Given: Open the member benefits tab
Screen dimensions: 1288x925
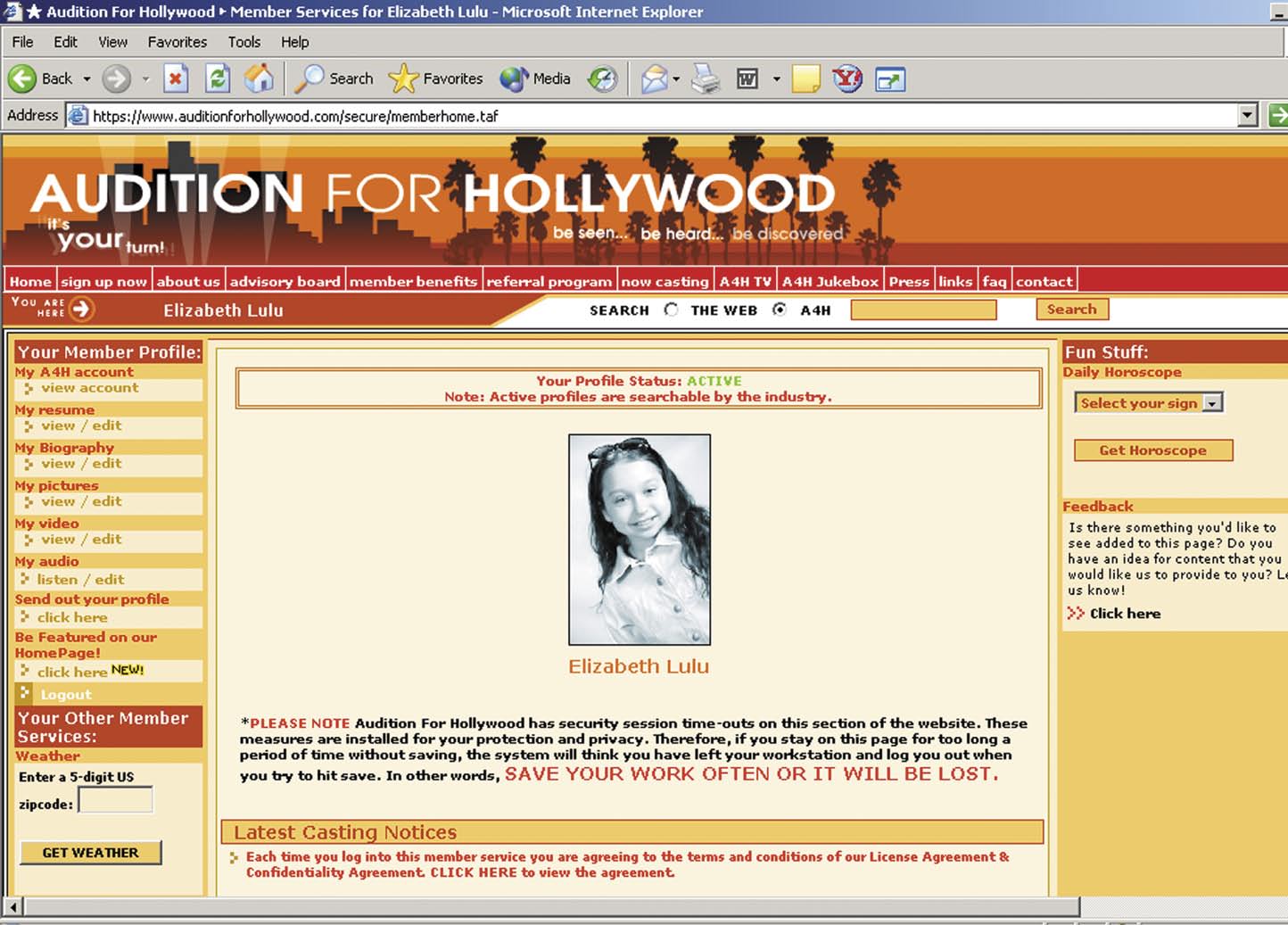Looking at the screenshot, I should coord(414,281).
